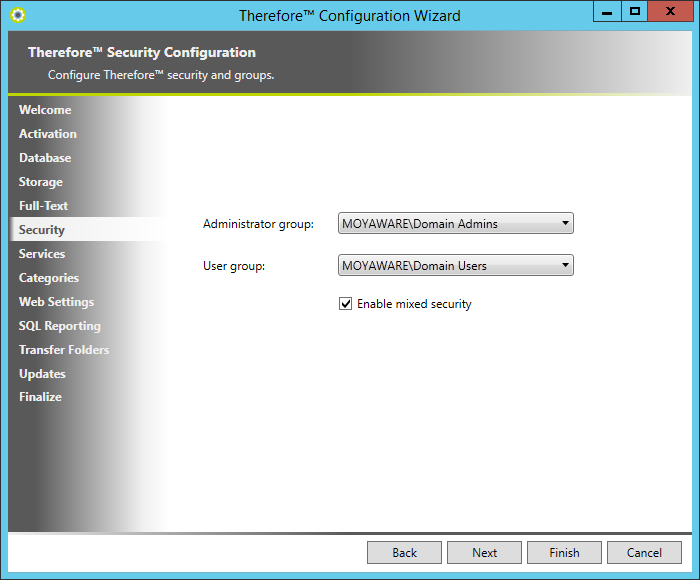
Task: Click Next to continue the wizard
Action: tap(484, 552)
